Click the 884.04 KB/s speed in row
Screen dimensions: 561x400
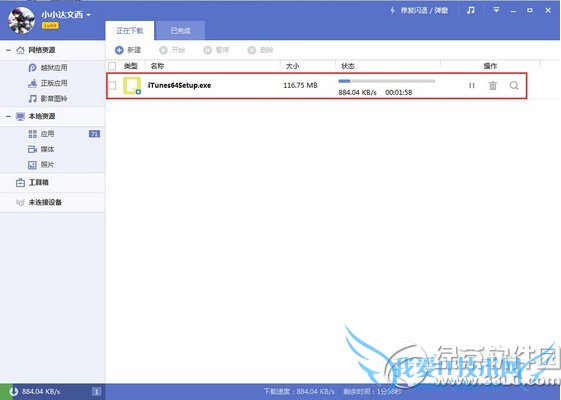(357, 93)
